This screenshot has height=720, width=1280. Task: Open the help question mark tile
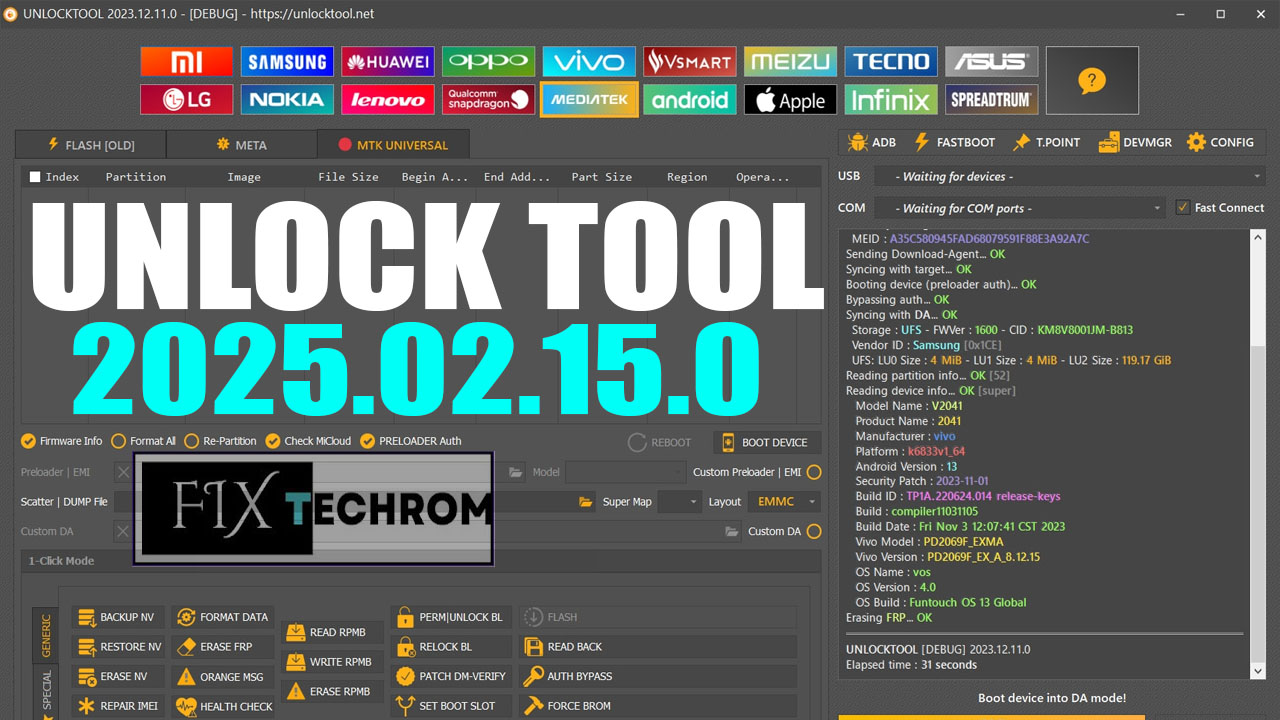pos(1092,81)
